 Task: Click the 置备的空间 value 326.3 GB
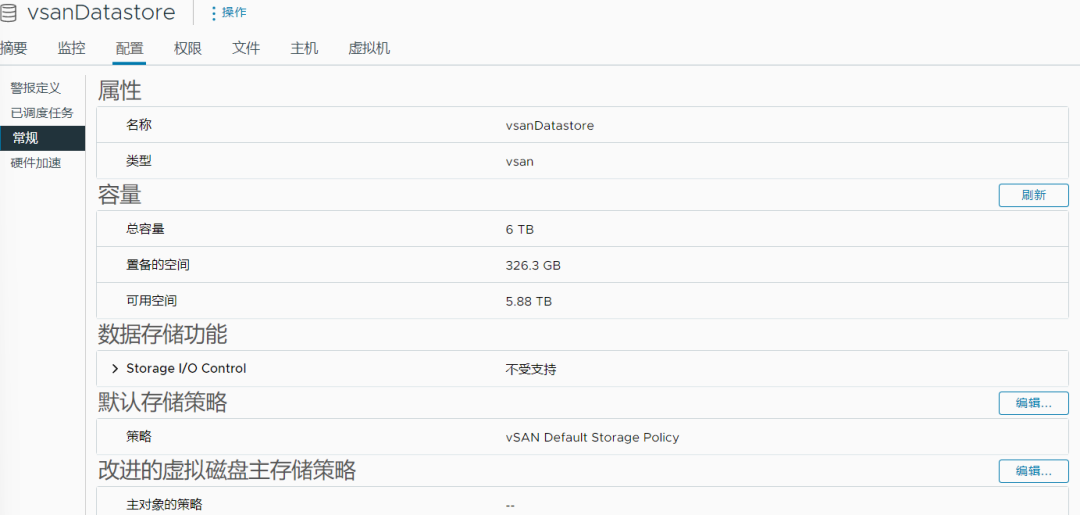[x=532, y=265]
